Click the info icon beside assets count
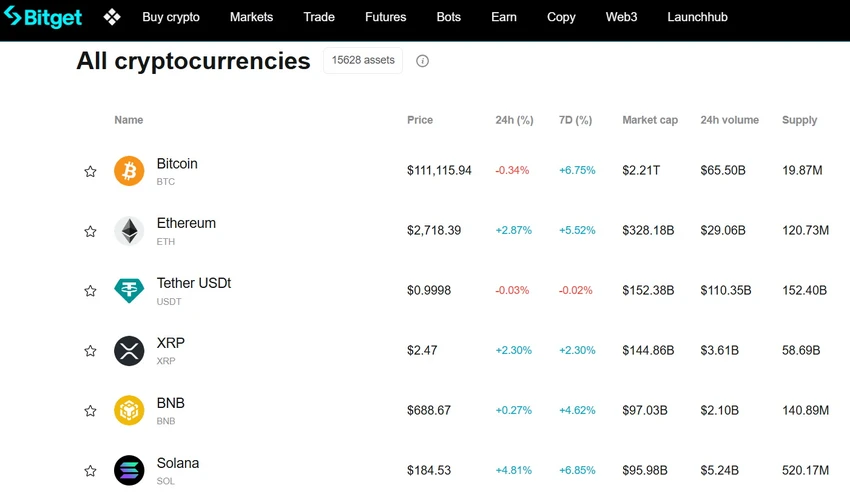This screenshot has height=494, width=850. point(422,61)
